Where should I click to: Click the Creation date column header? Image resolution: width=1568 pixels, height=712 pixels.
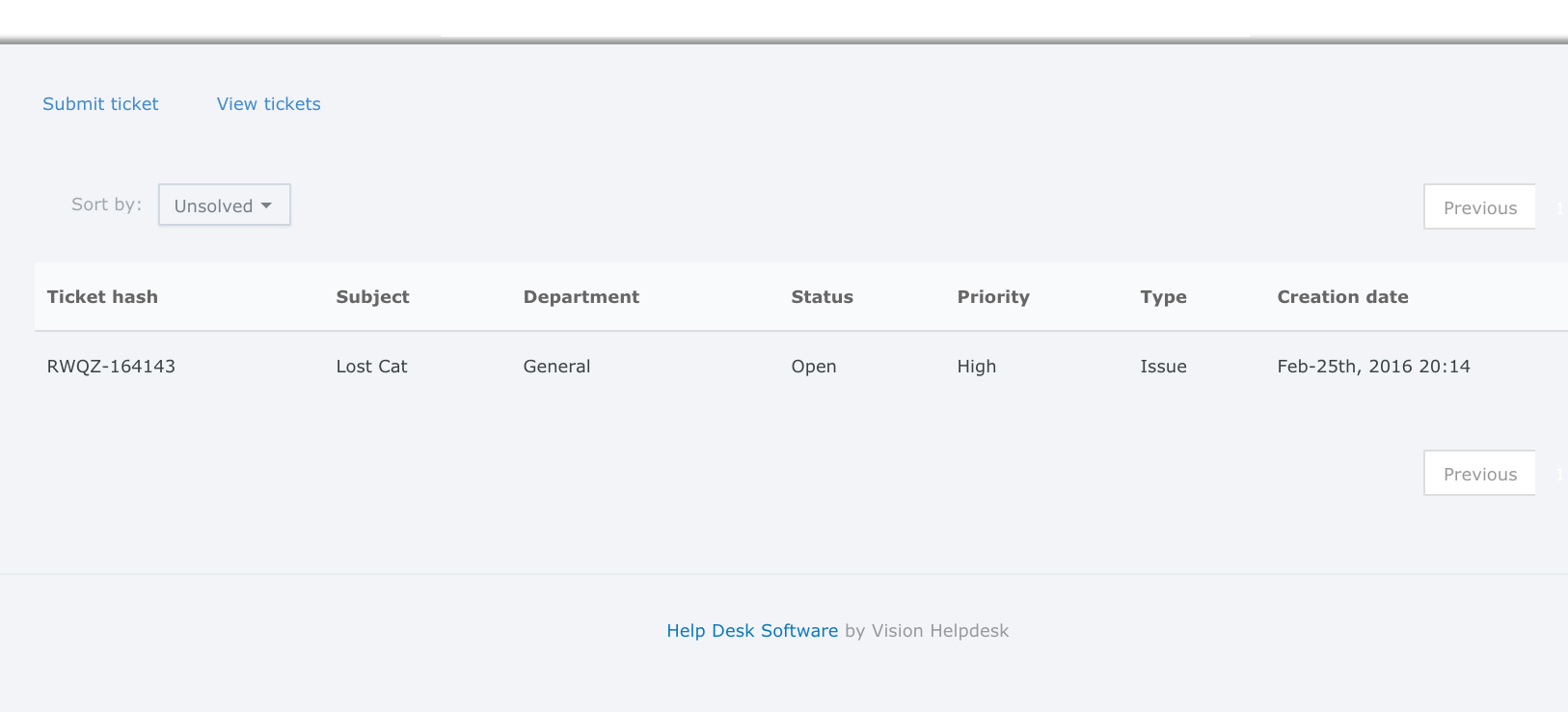[1342, 297]
